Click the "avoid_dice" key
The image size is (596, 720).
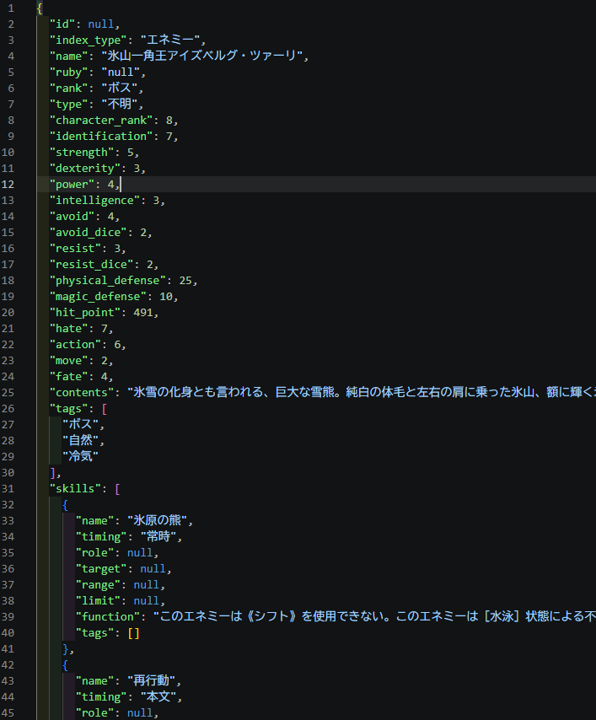pyautogui.click(x=88, y=232)
